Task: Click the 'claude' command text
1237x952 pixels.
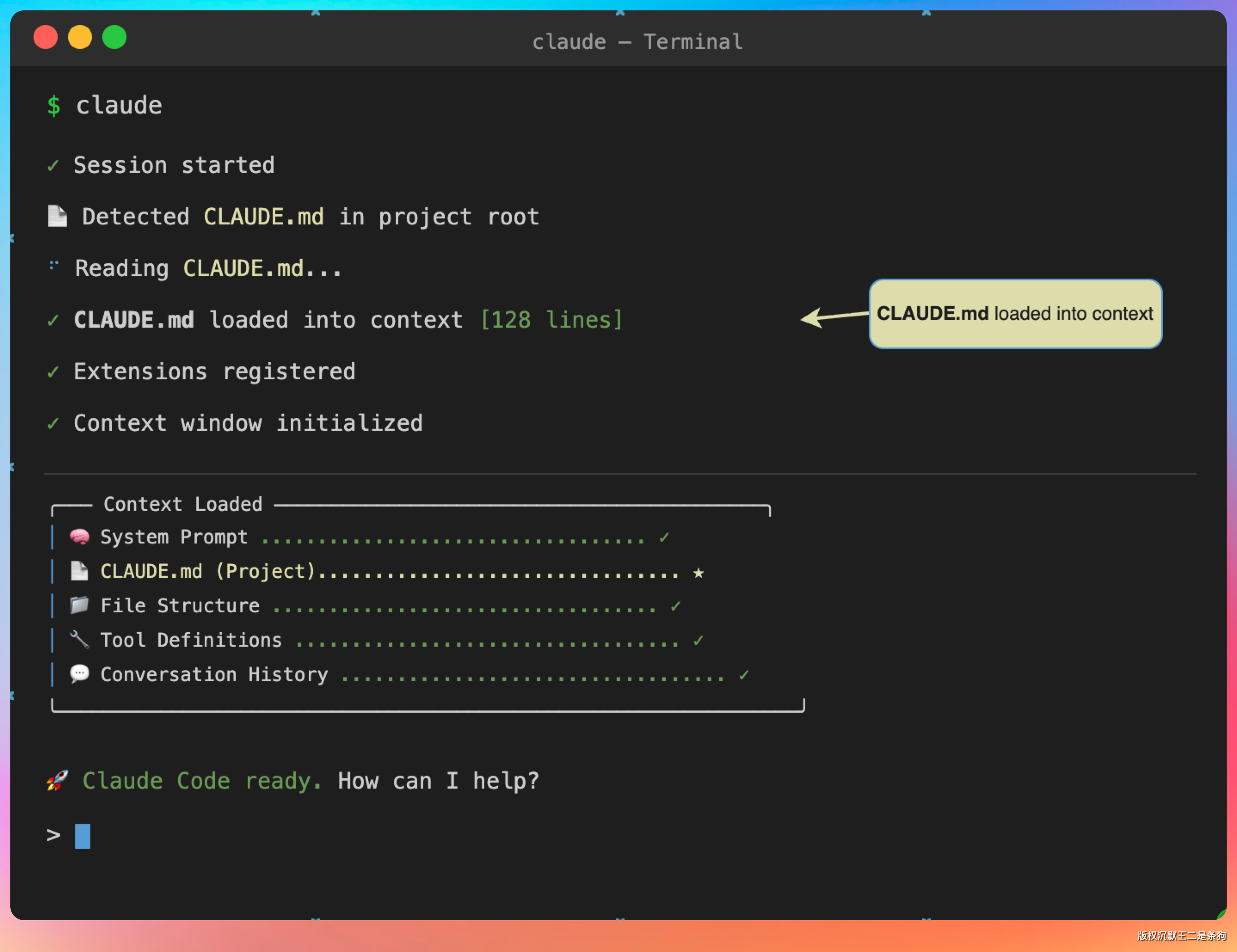Action: click(x=119, y=105)
